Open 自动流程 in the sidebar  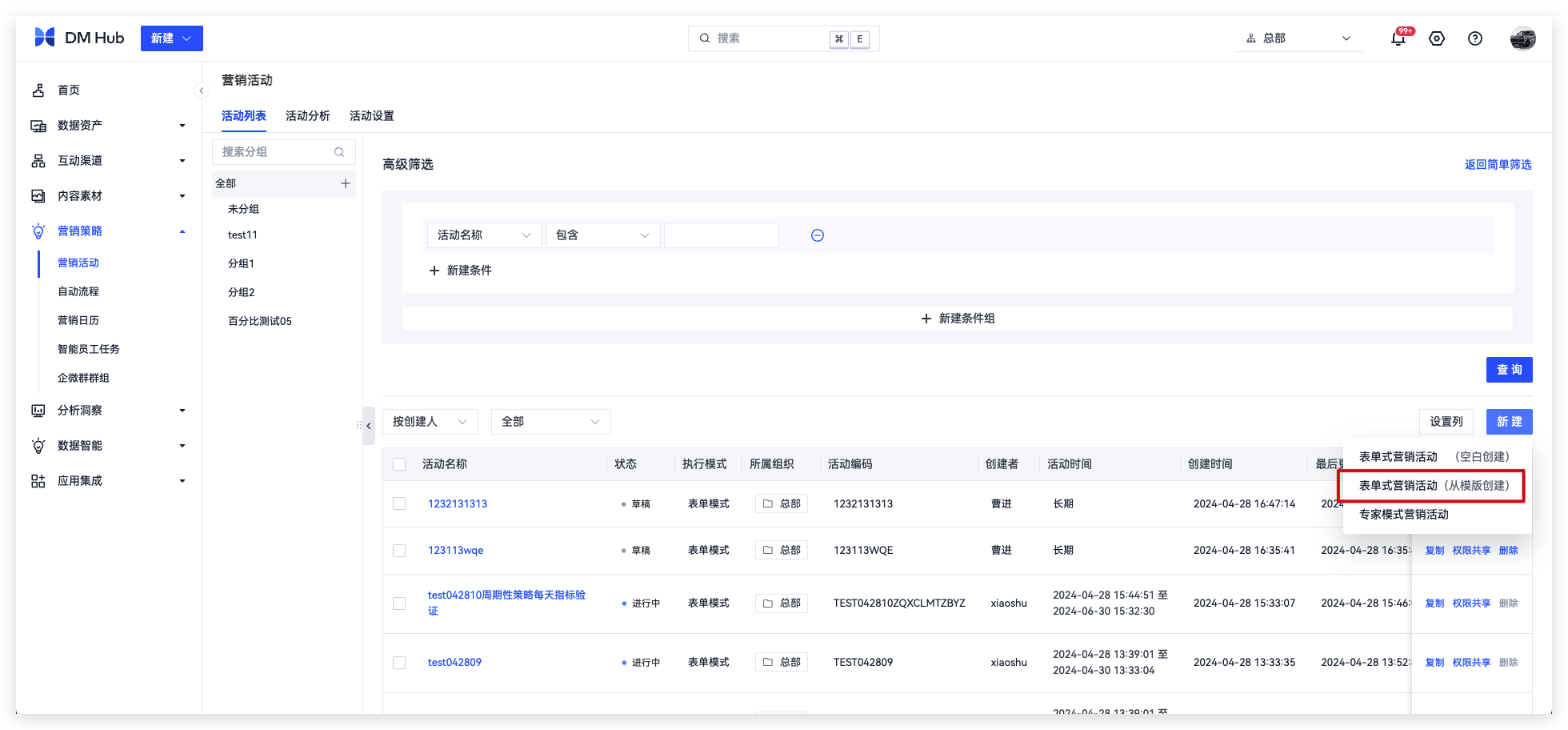coord(78,292)
